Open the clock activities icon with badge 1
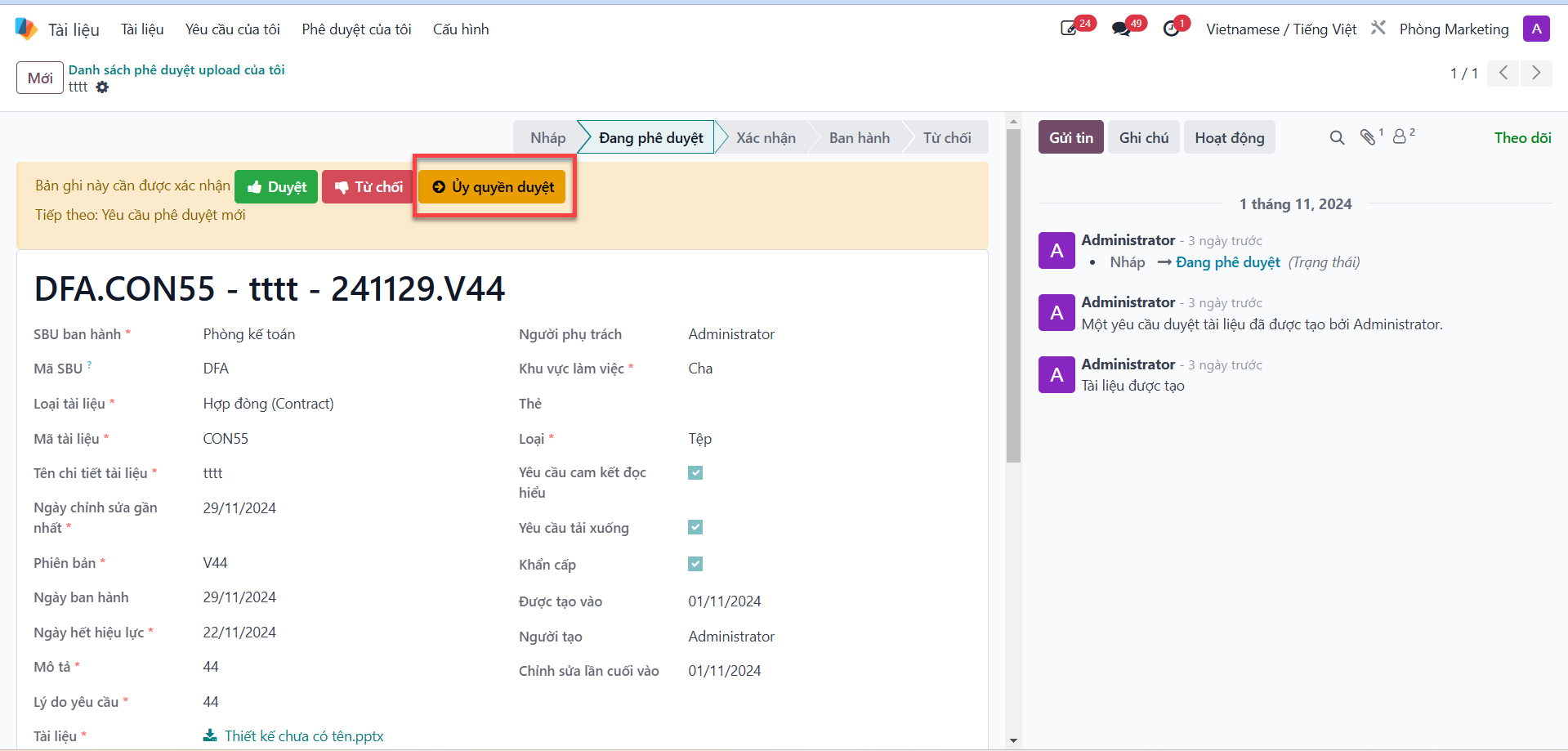Viewport: 1568px width, 751px height. [1172, 29]
